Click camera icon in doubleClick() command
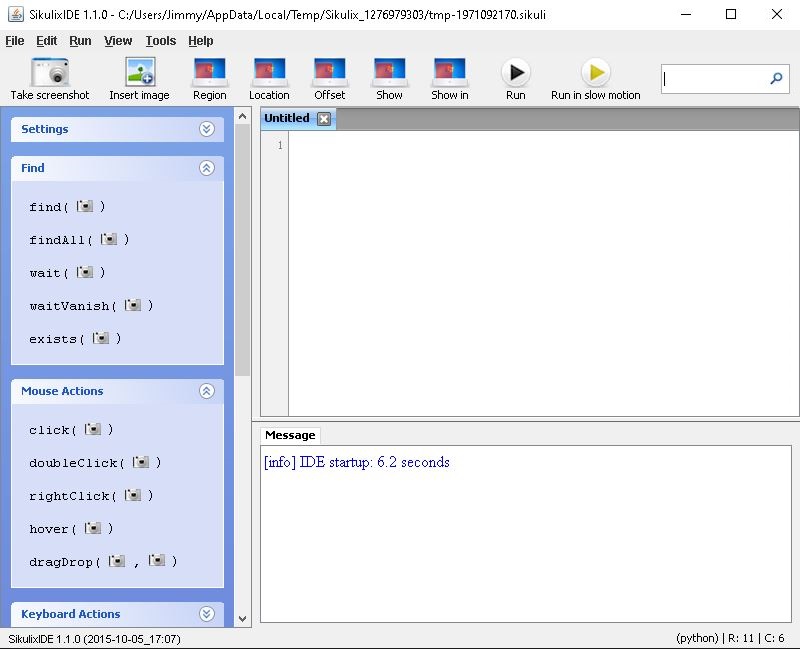This screenshot has height=650, width=800. point(141,462)
